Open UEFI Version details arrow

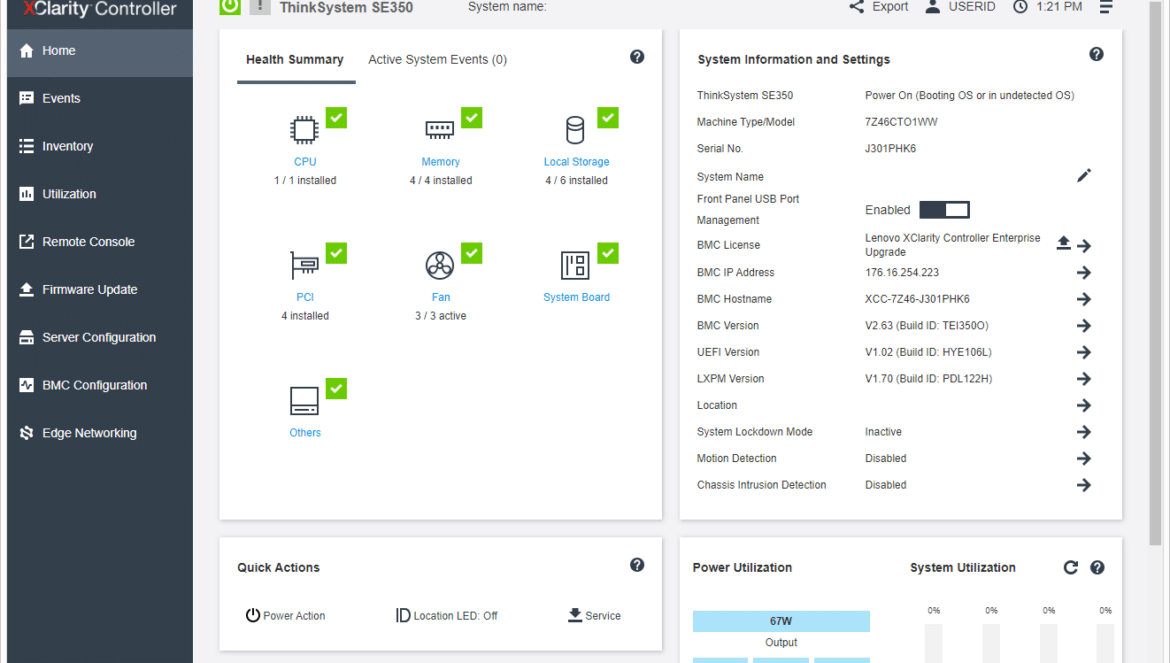[x=1084, y=352]
